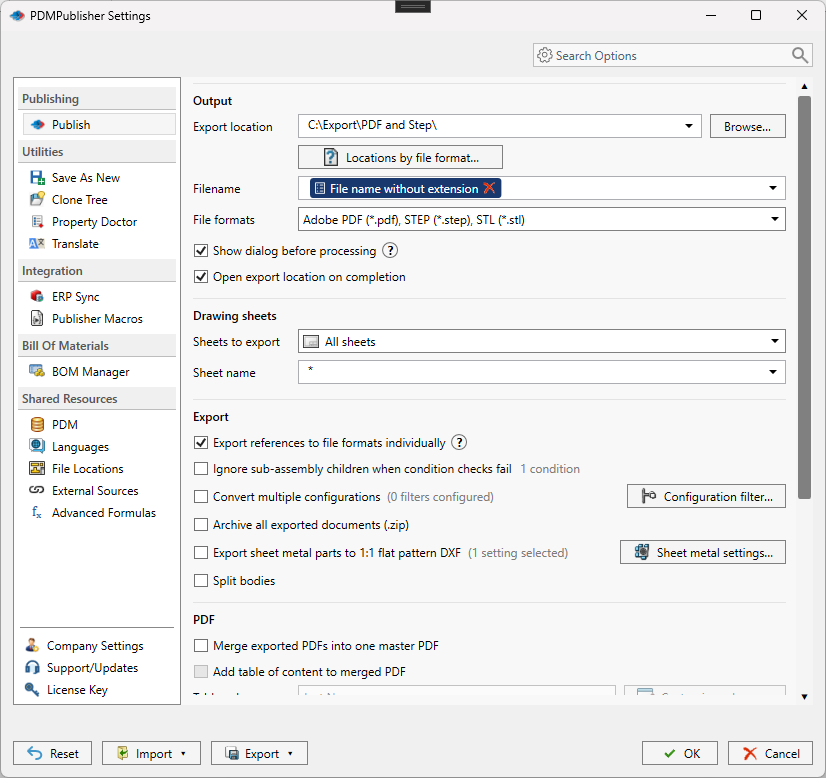Select the Languages globe icon
Screen dimensions: 826x778
click(x=37, y=446)
